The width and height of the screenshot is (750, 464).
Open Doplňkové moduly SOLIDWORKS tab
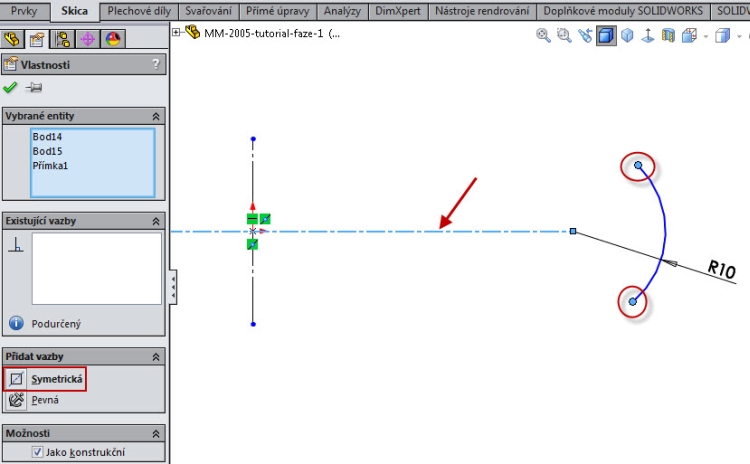[x=623, y=11]
